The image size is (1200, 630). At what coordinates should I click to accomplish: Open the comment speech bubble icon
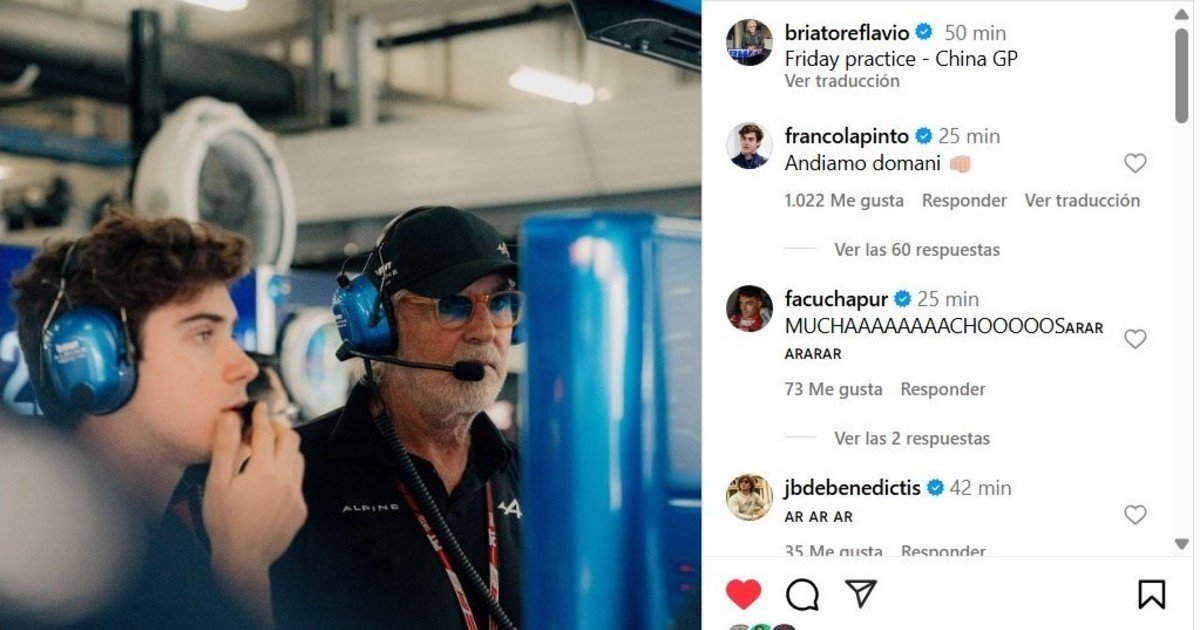click(802, 594)
